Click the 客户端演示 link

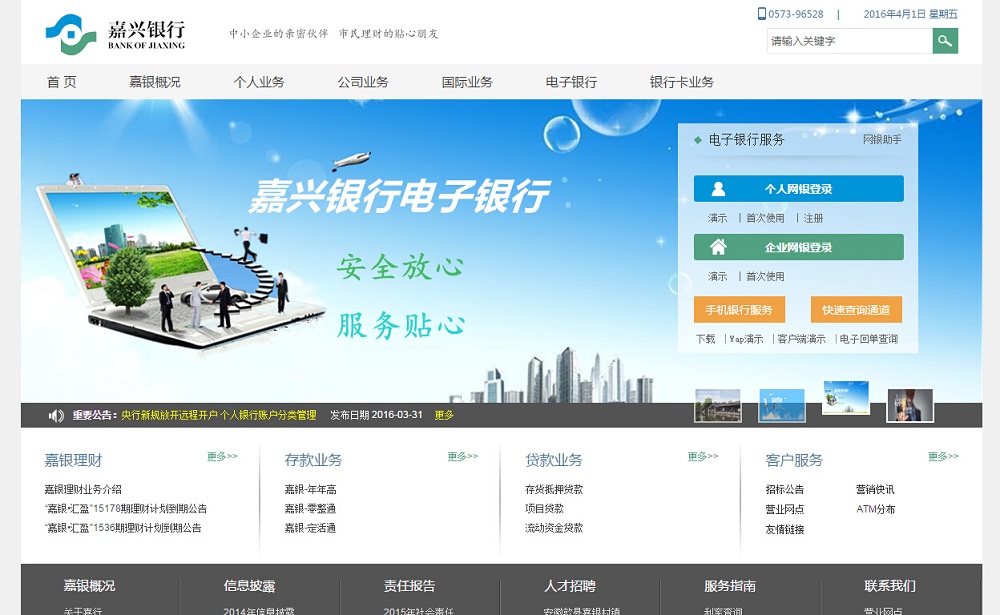tap(801, 339)
